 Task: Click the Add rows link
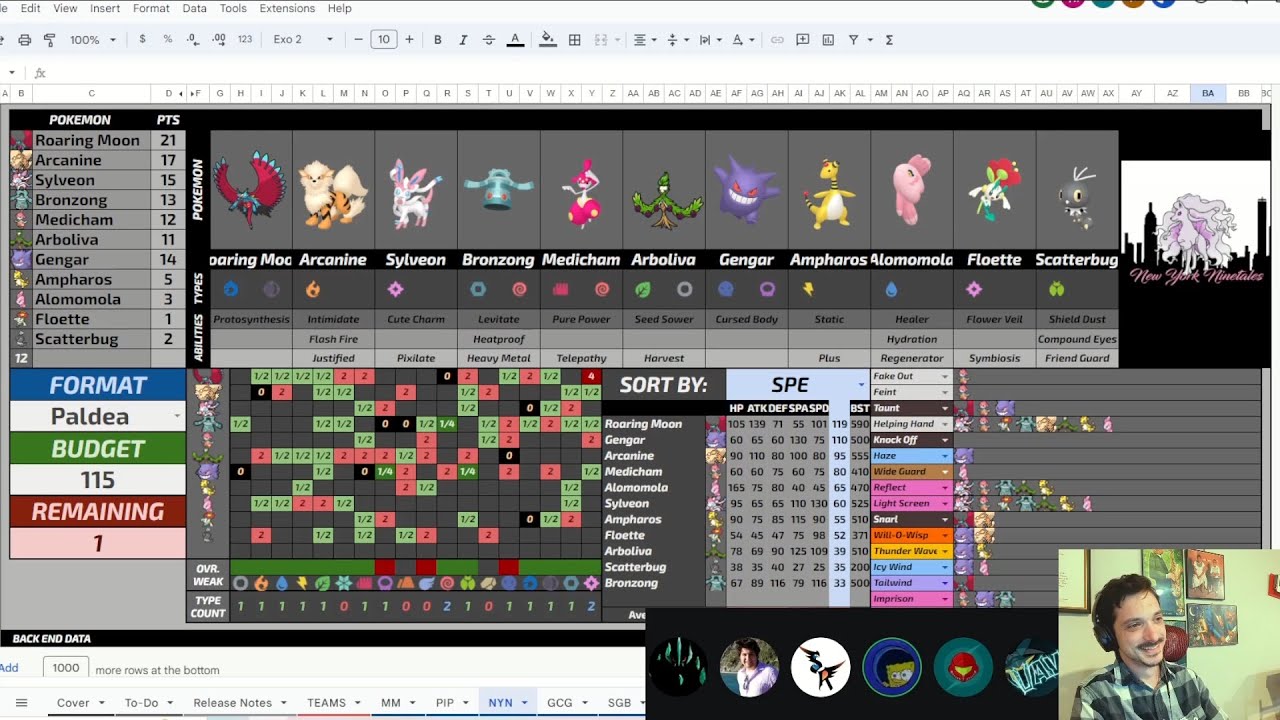coord(9,668)
